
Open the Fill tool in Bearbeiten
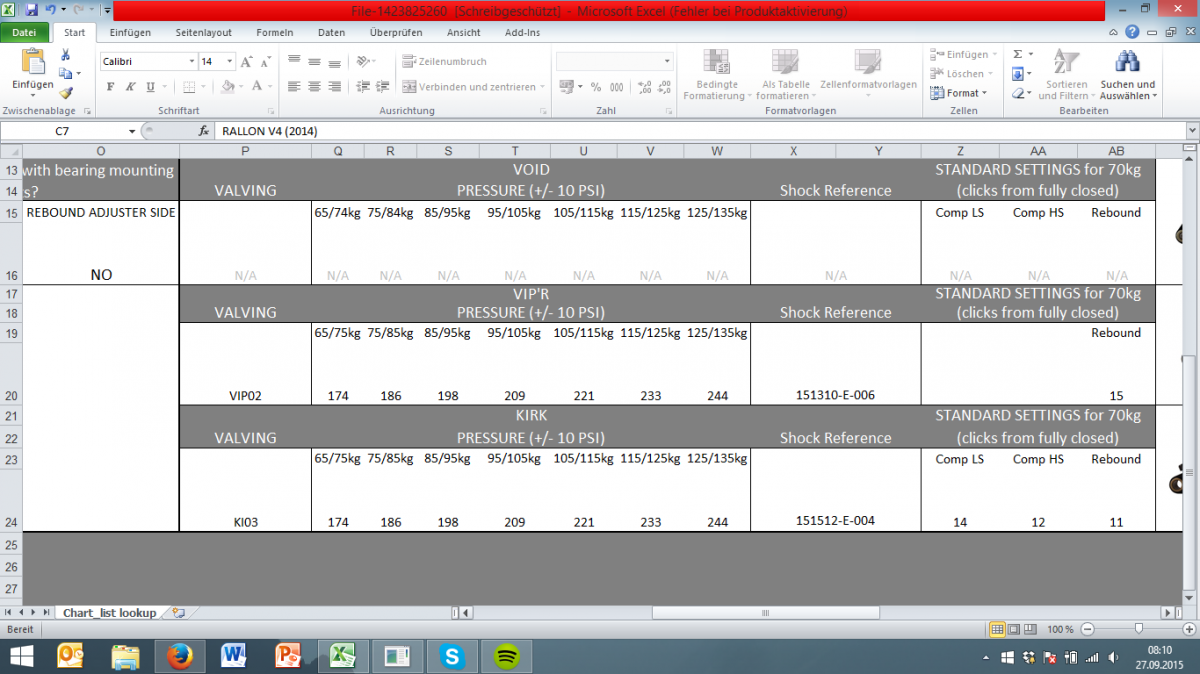tap(1017, 73)
